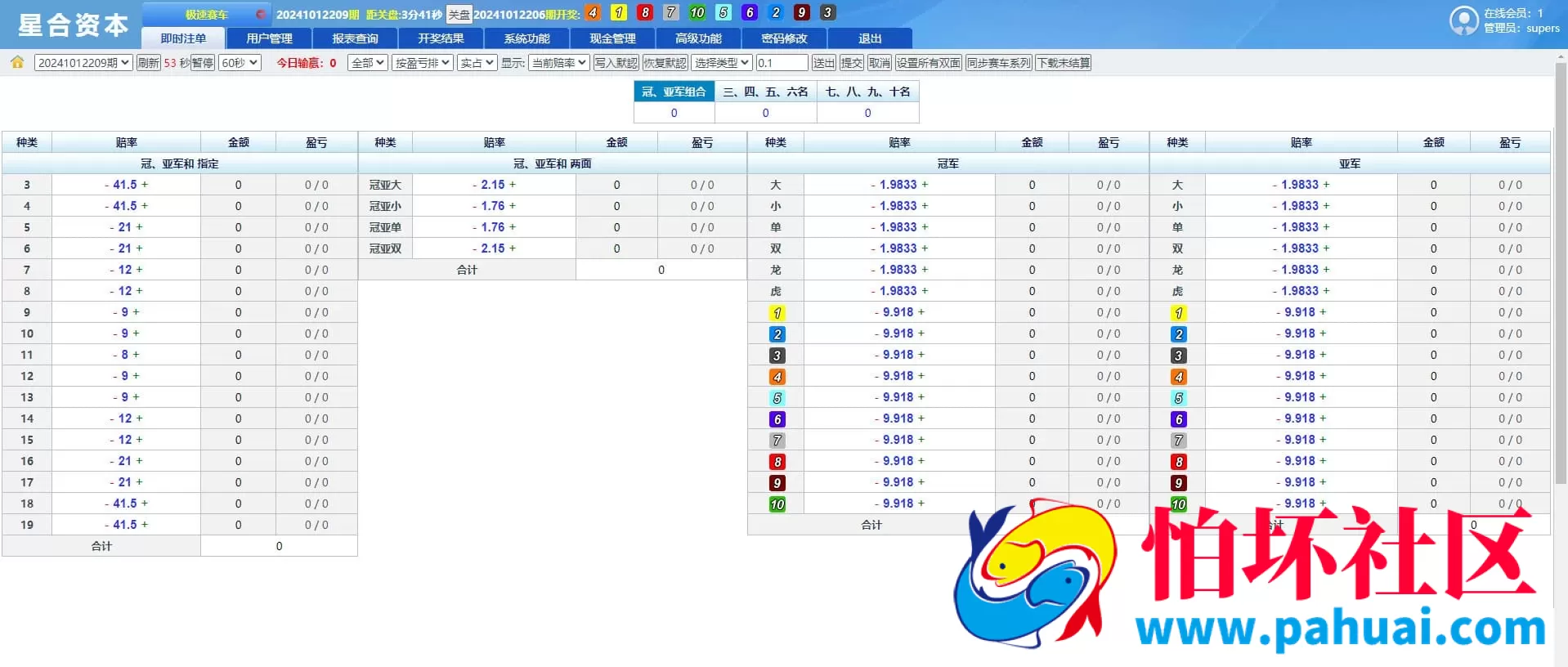The height and width of the screenshot is (667, 1568).
Task: Open the 60秒 refresh interval dropdown
Action: (x=240, y=63)
